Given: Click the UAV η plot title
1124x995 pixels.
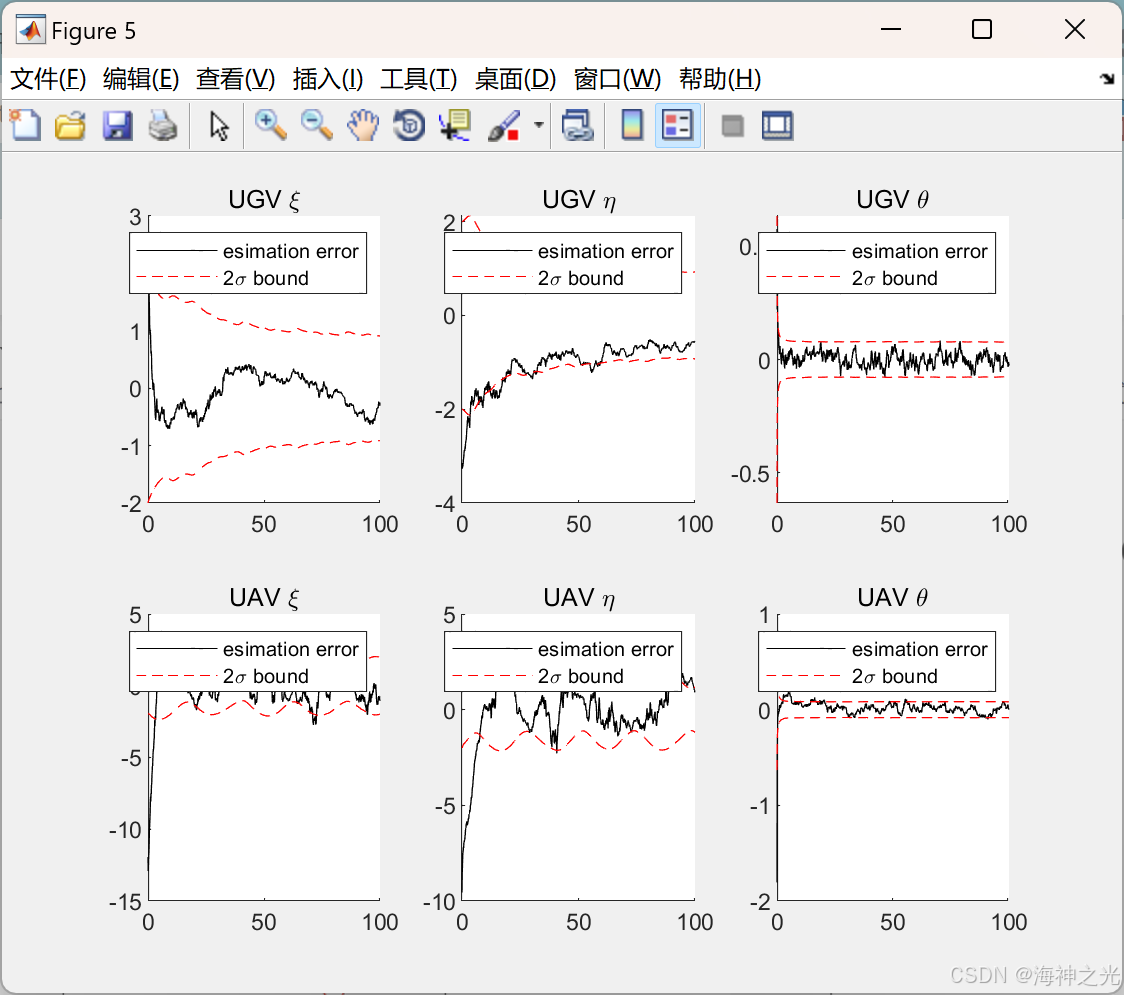Looking at the screenshot, I should 578,597.
